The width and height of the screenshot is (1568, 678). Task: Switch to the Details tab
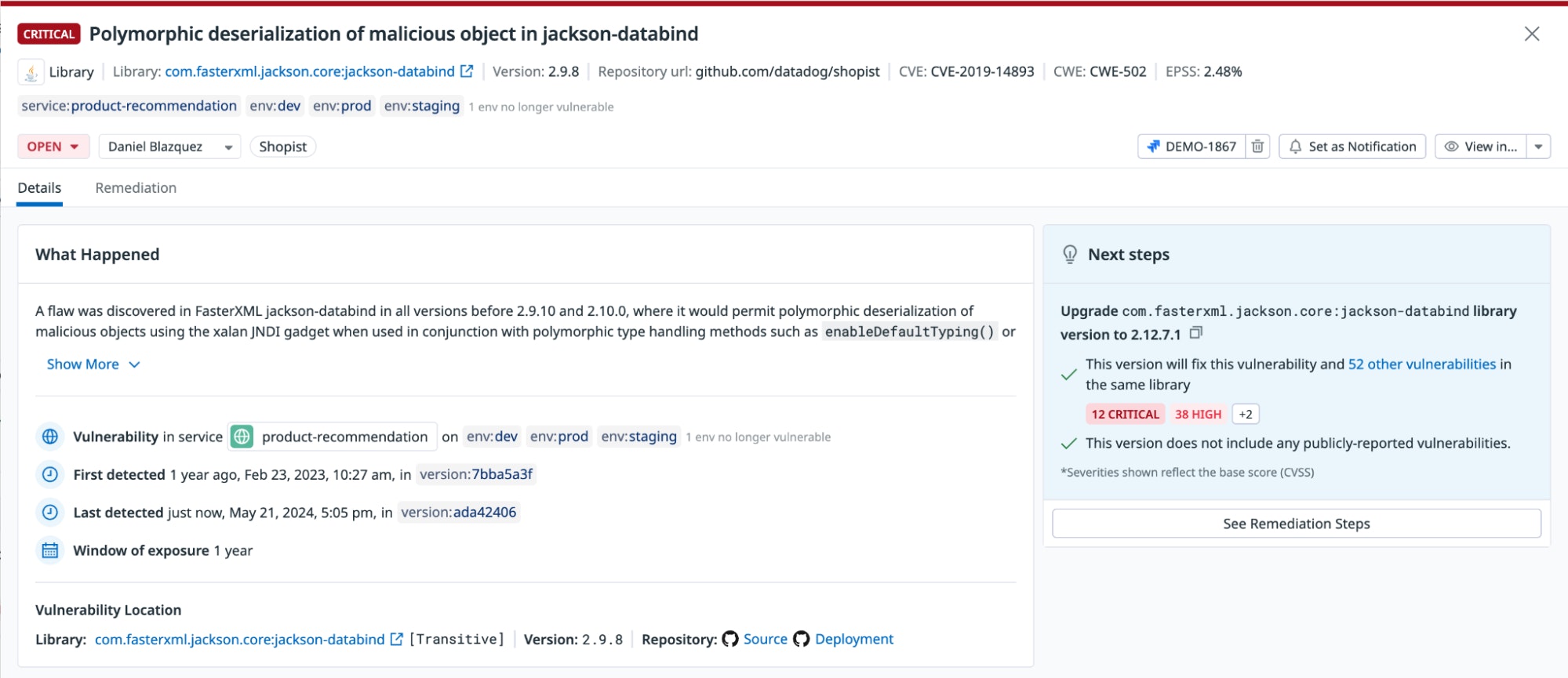coord(39,188)
